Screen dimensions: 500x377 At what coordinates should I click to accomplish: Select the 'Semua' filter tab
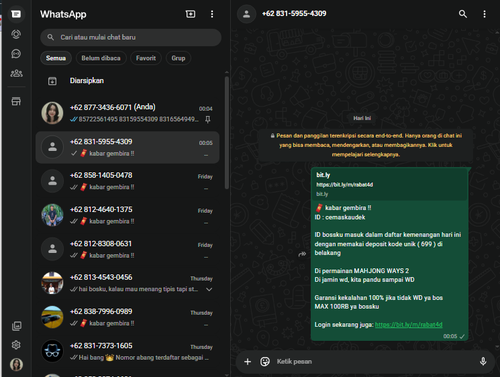[56, 58]
